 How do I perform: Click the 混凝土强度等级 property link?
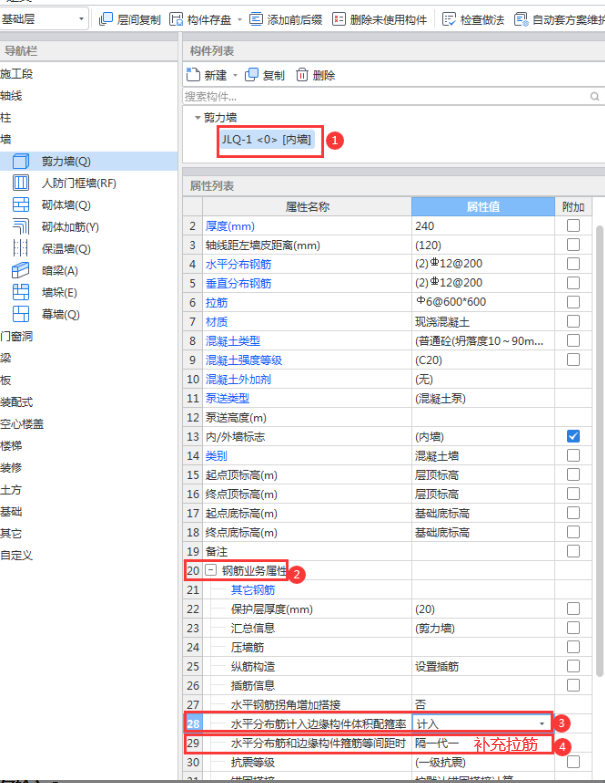pos(244,360)
